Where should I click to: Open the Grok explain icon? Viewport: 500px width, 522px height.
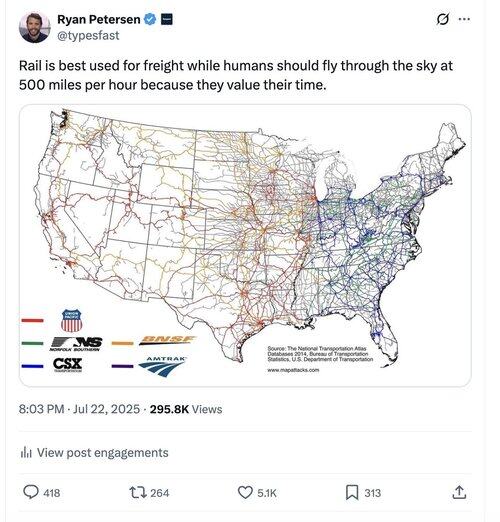(x=442, y=19)
